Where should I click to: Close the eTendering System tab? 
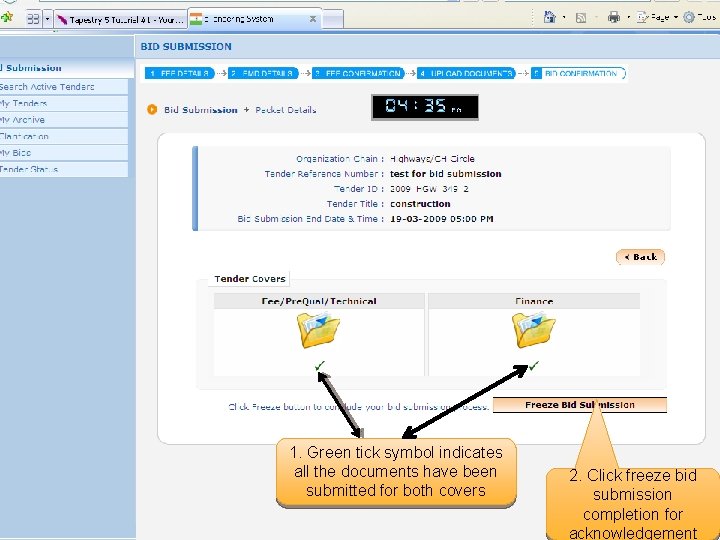coord(313,19)
